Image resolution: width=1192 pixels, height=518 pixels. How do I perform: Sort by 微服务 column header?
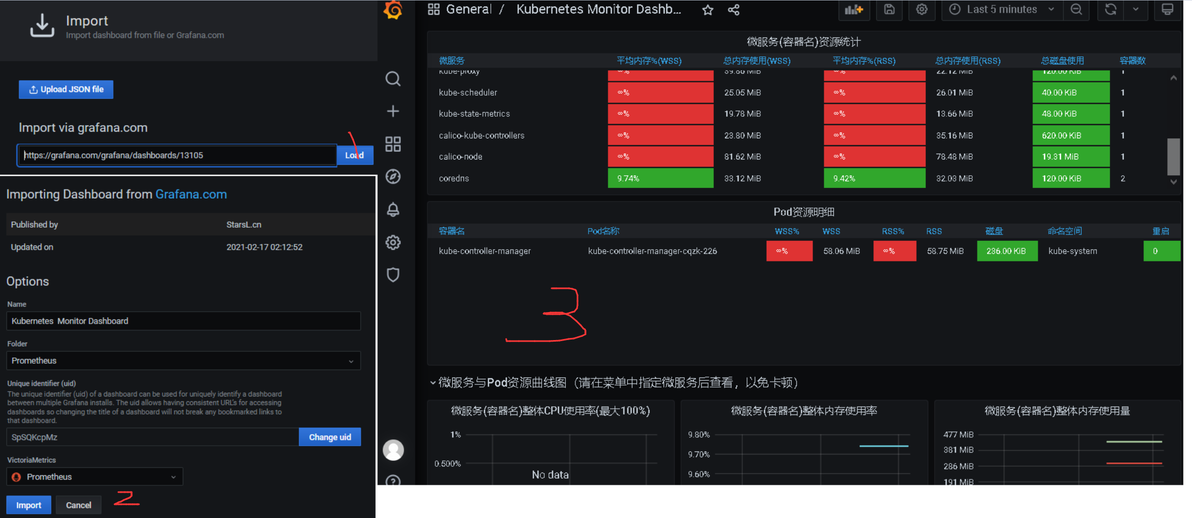pos(452,60)
